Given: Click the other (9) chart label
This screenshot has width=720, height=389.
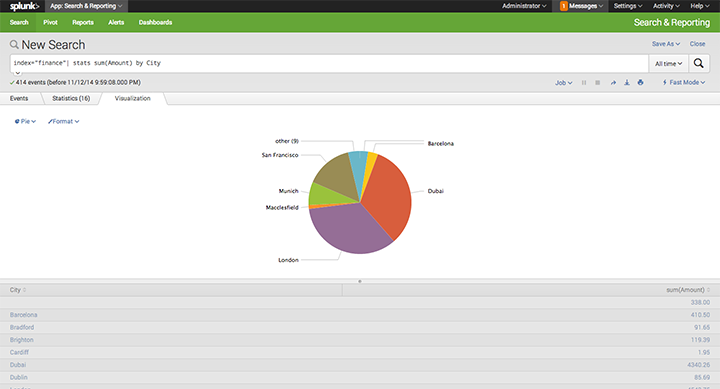Looking at the screenshot, I should [287, 141].
